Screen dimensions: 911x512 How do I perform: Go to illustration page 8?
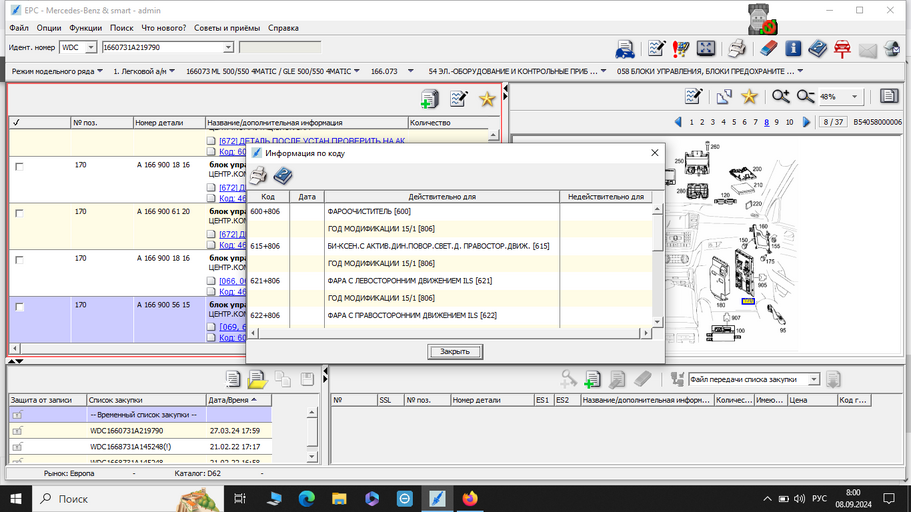coord(767,122)
